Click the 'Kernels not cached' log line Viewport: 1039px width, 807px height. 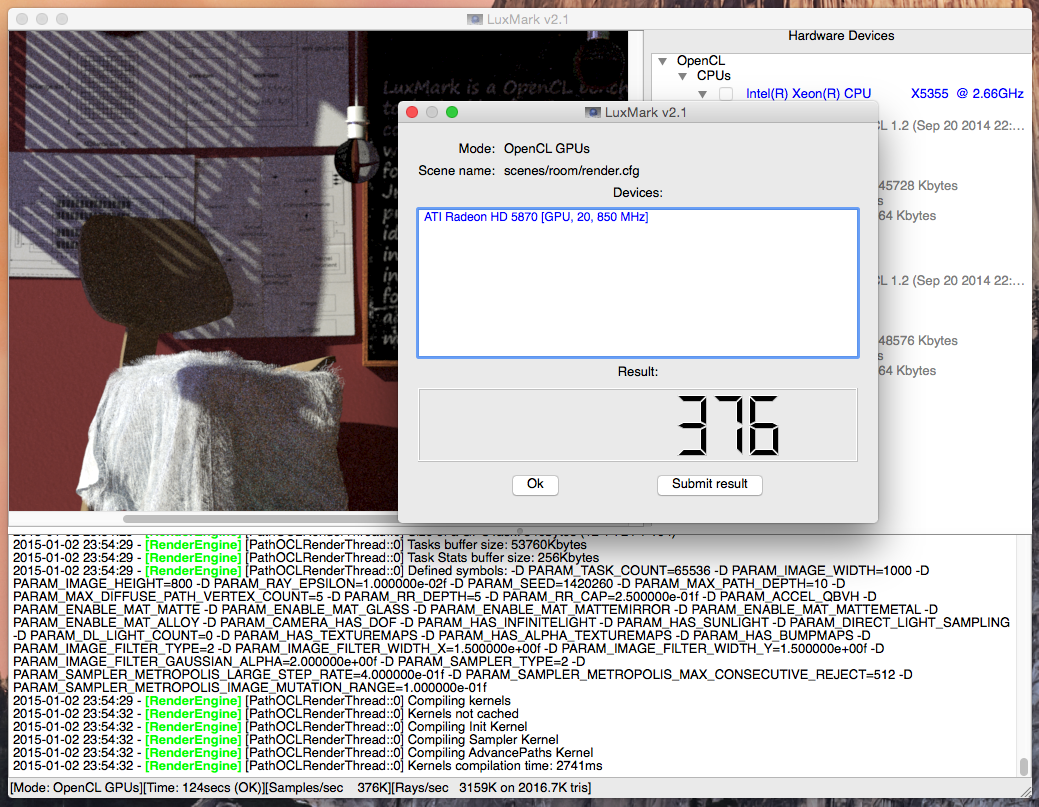tap(266, 714)
